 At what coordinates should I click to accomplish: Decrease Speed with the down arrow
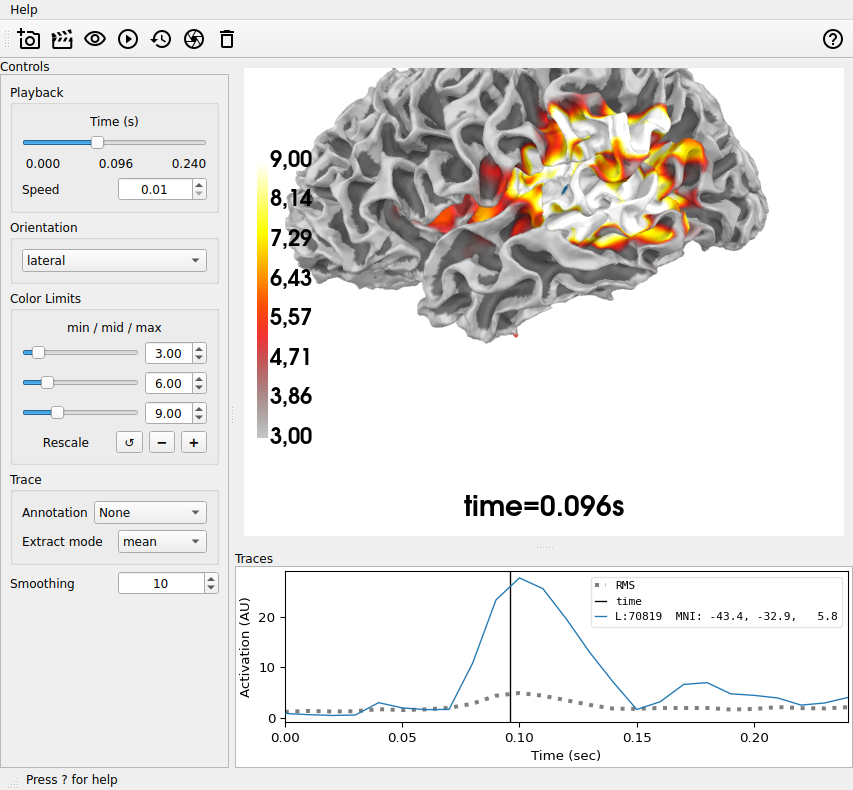(199, 194)
